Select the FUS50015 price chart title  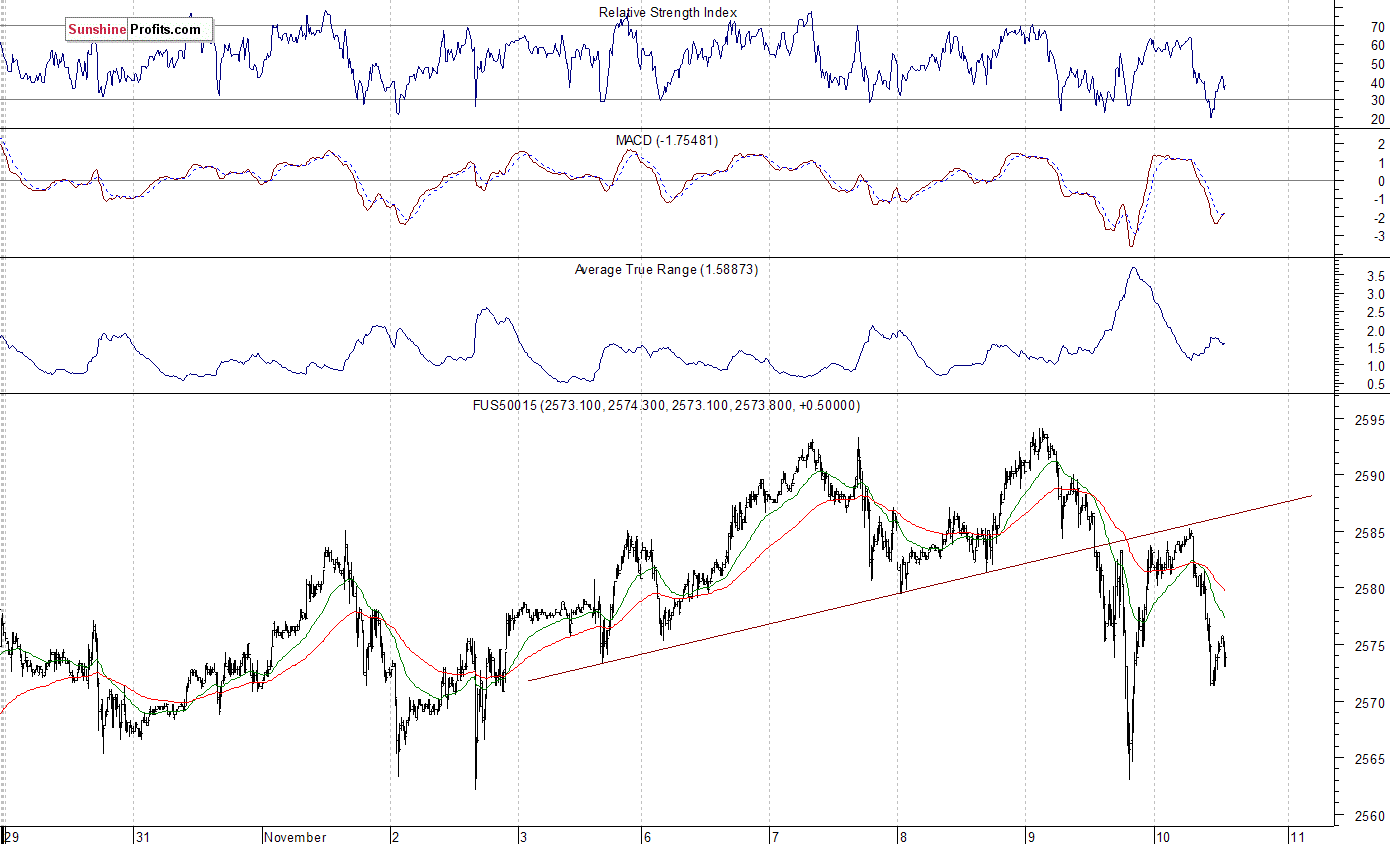point(667,405)
